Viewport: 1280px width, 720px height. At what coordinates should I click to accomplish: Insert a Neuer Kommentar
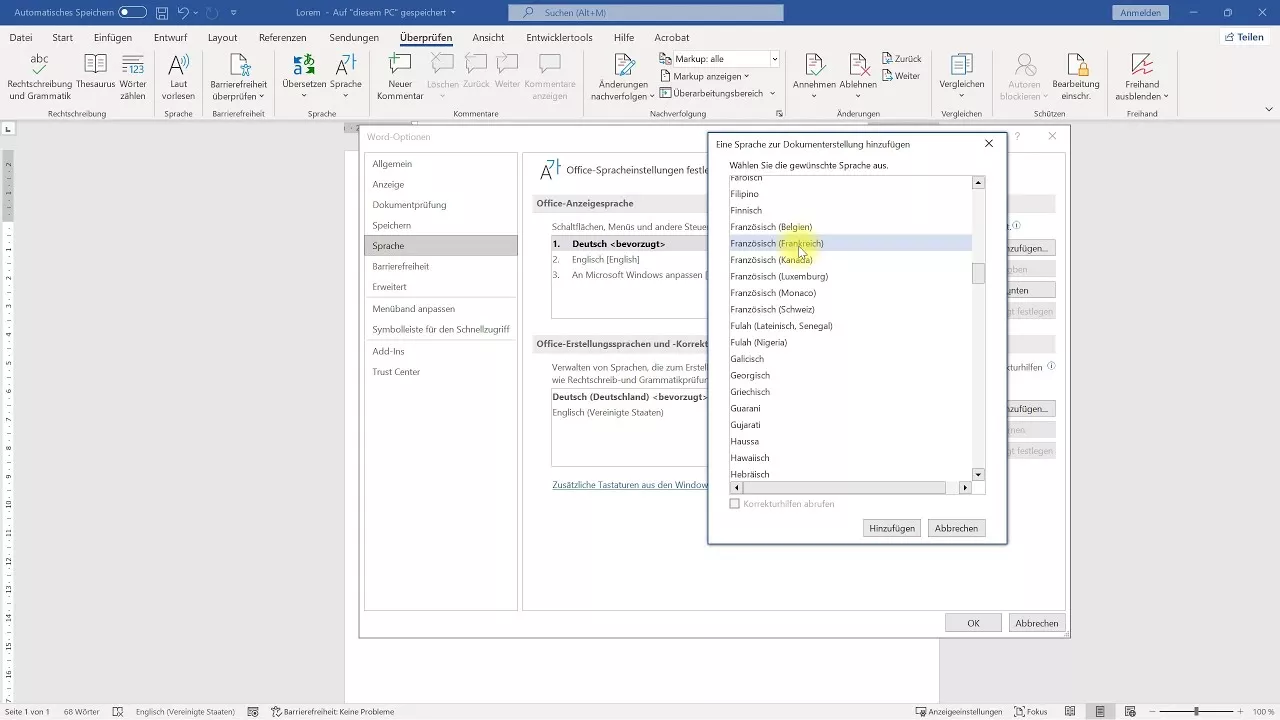[400, 66]
